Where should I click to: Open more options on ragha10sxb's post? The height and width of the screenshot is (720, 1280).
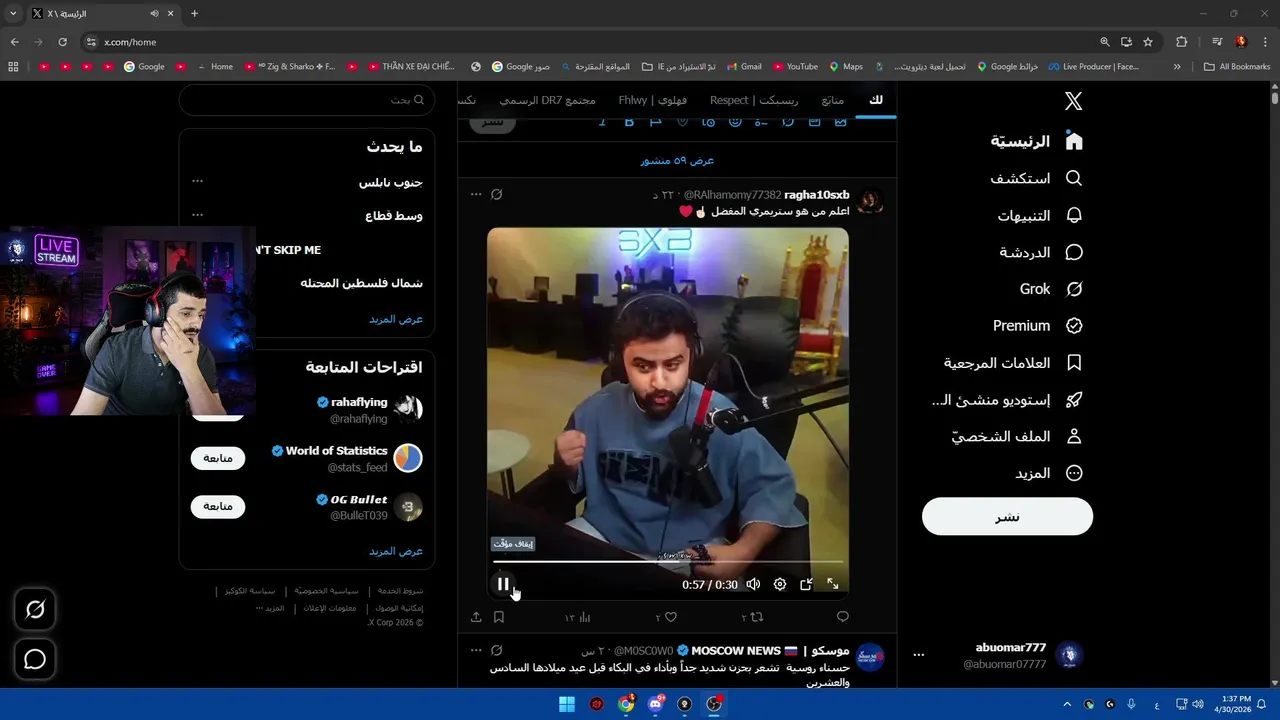pyautogui.click(x=476, y=194)
